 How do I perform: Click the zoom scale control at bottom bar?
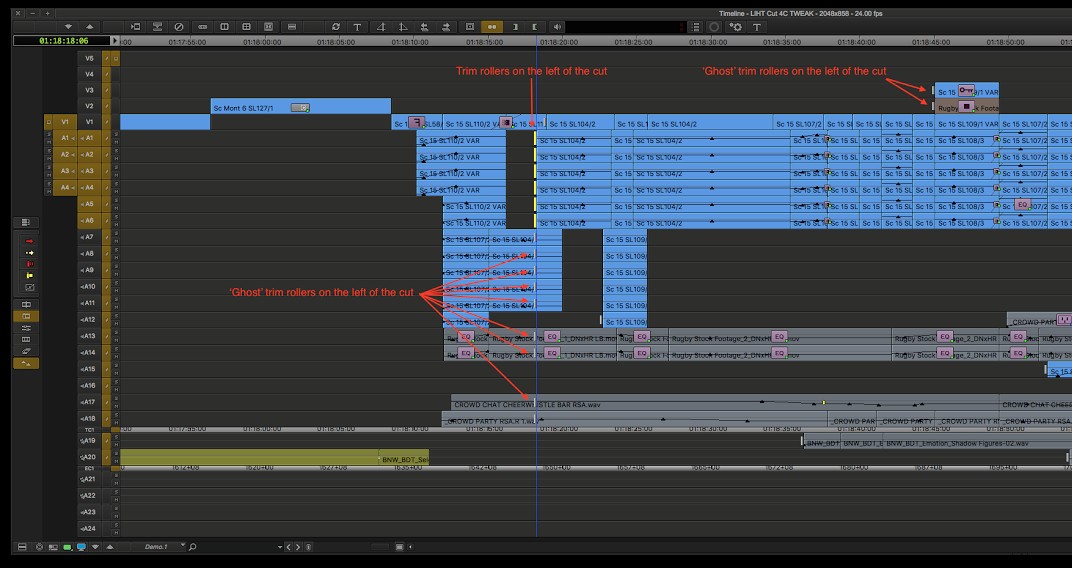click(x=378, y=547)
